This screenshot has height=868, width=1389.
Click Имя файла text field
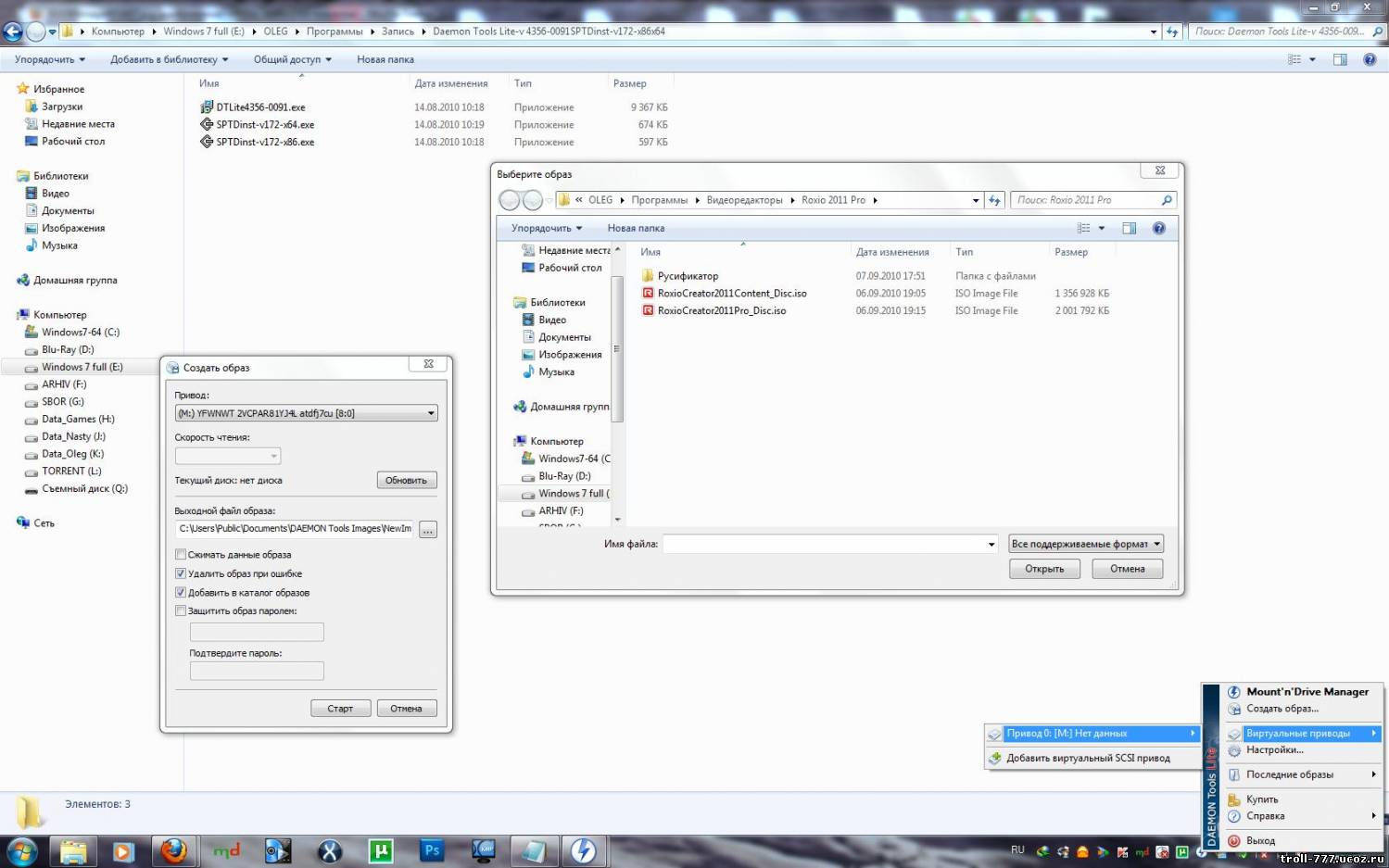tap(823, 544)
